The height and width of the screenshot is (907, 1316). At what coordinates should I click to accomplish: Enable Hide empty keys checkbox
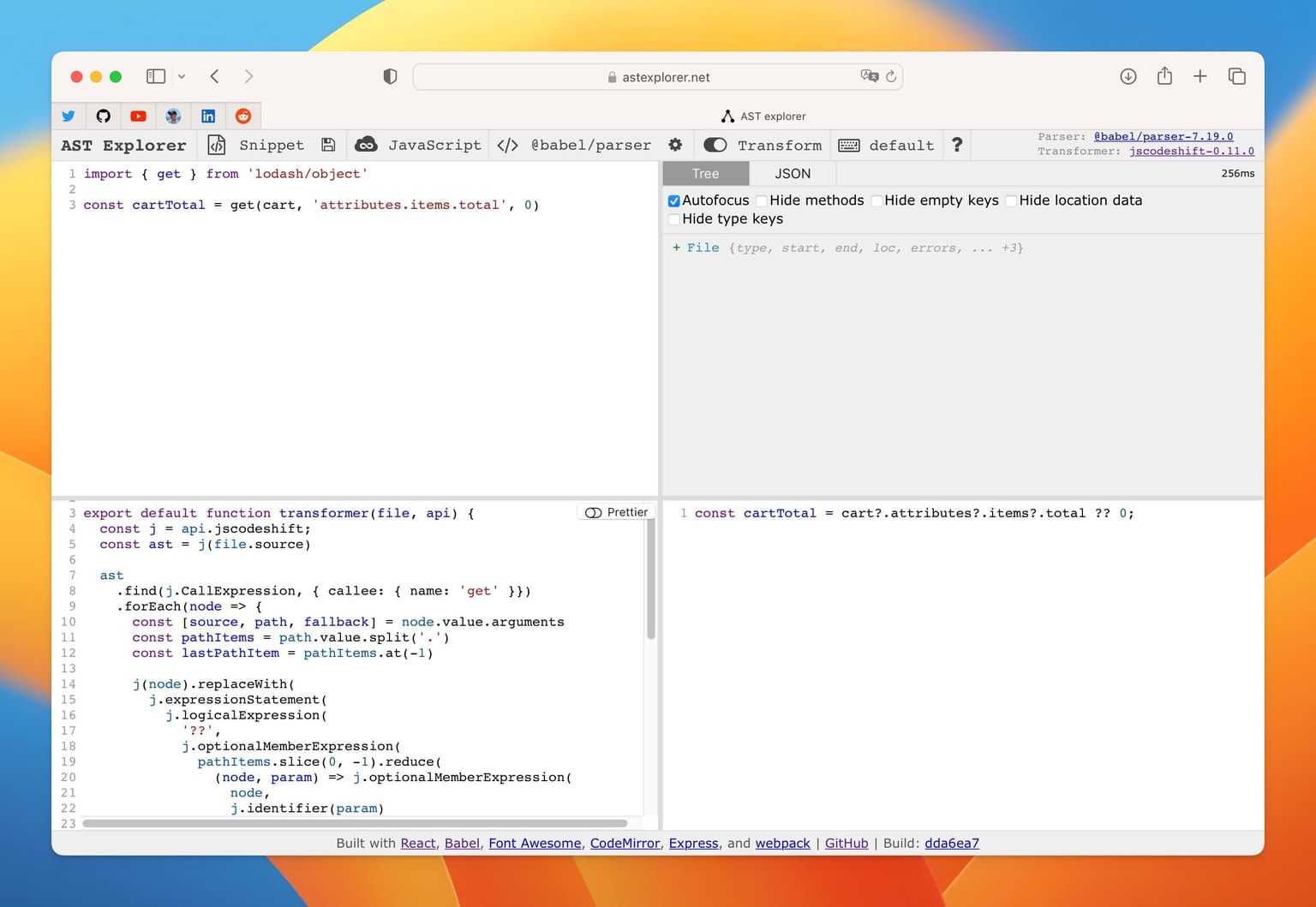click(x=876, y=200)
